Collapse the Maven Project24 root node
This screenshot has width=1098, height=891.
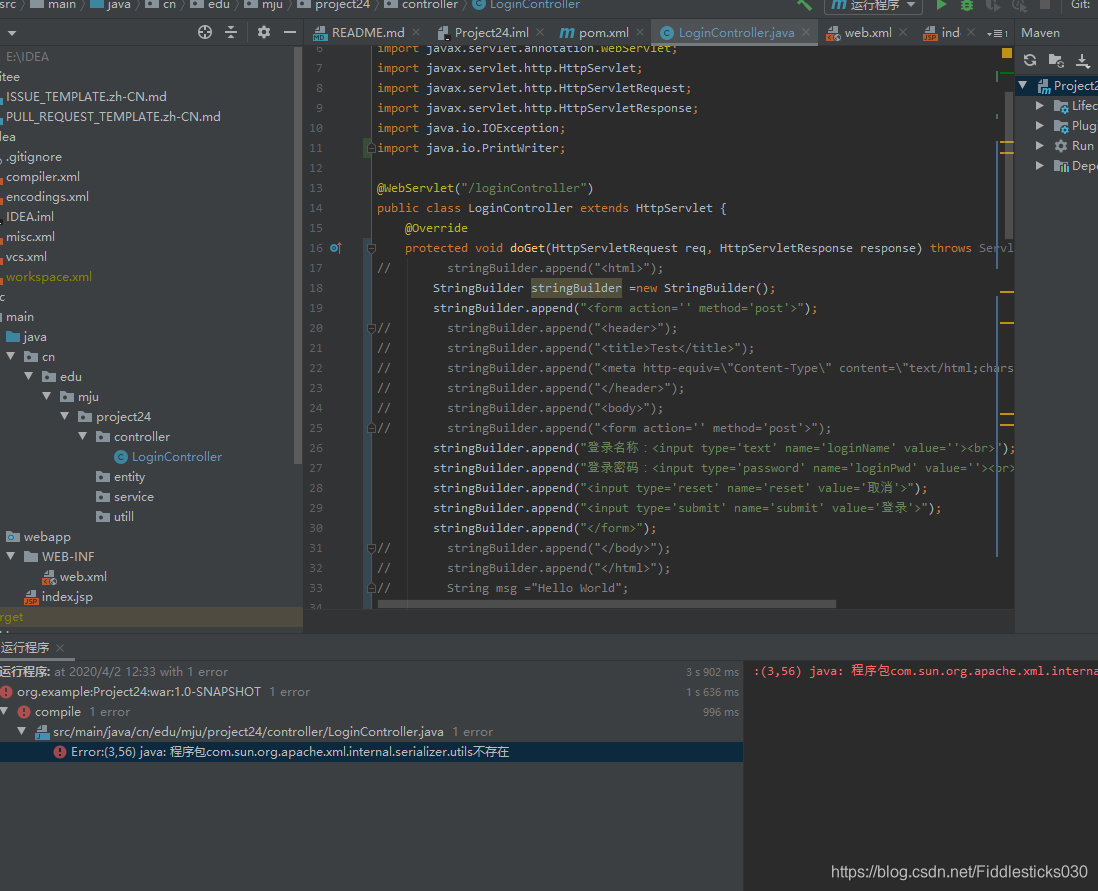(x=1023, y=85)
